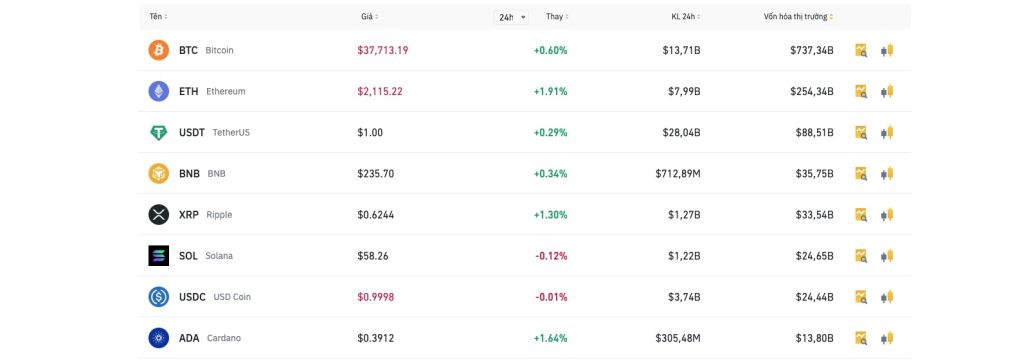The height and width of the screenshot is (363, 1024).
Task: Click the candlestick trade icon for Bitcoin
Action: [887, 50]
